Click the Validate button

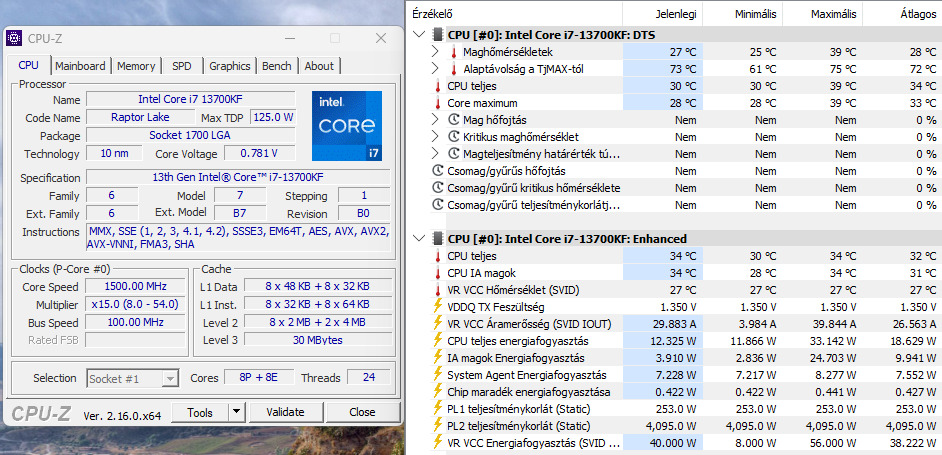click(x=285, y=412)
